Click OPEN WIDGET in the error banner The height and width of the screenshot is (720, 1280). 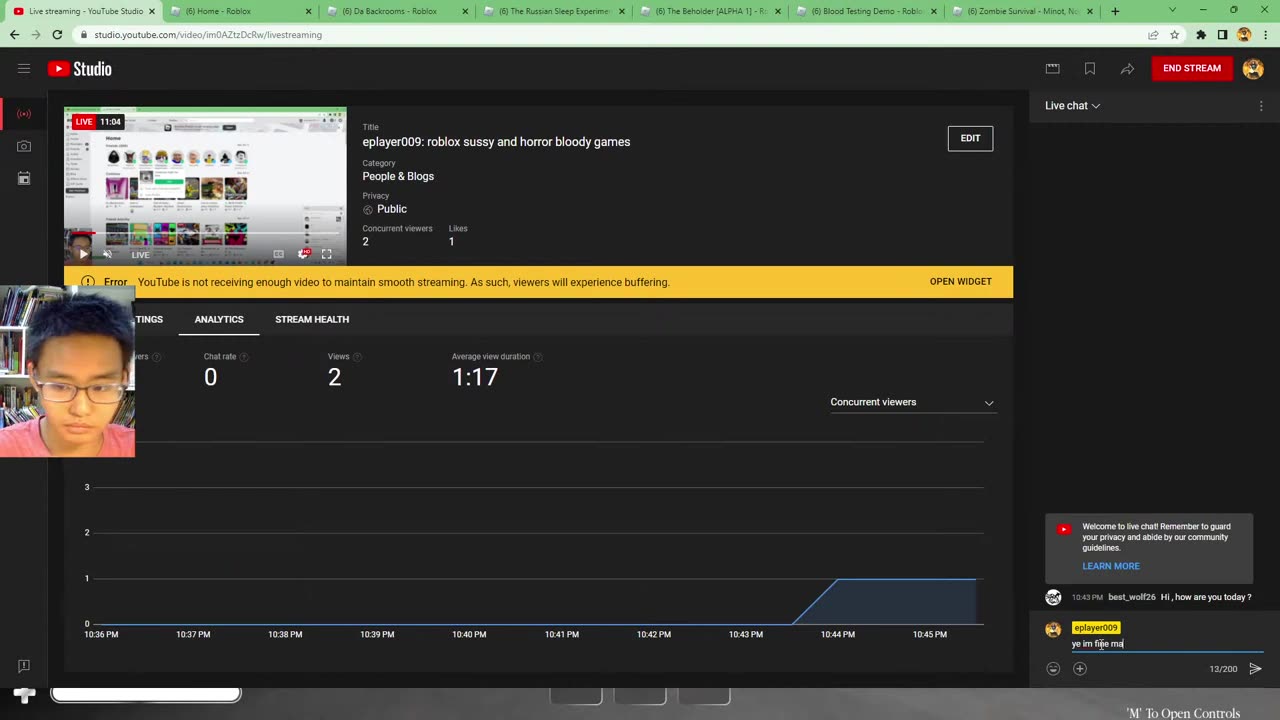(961, 282)
